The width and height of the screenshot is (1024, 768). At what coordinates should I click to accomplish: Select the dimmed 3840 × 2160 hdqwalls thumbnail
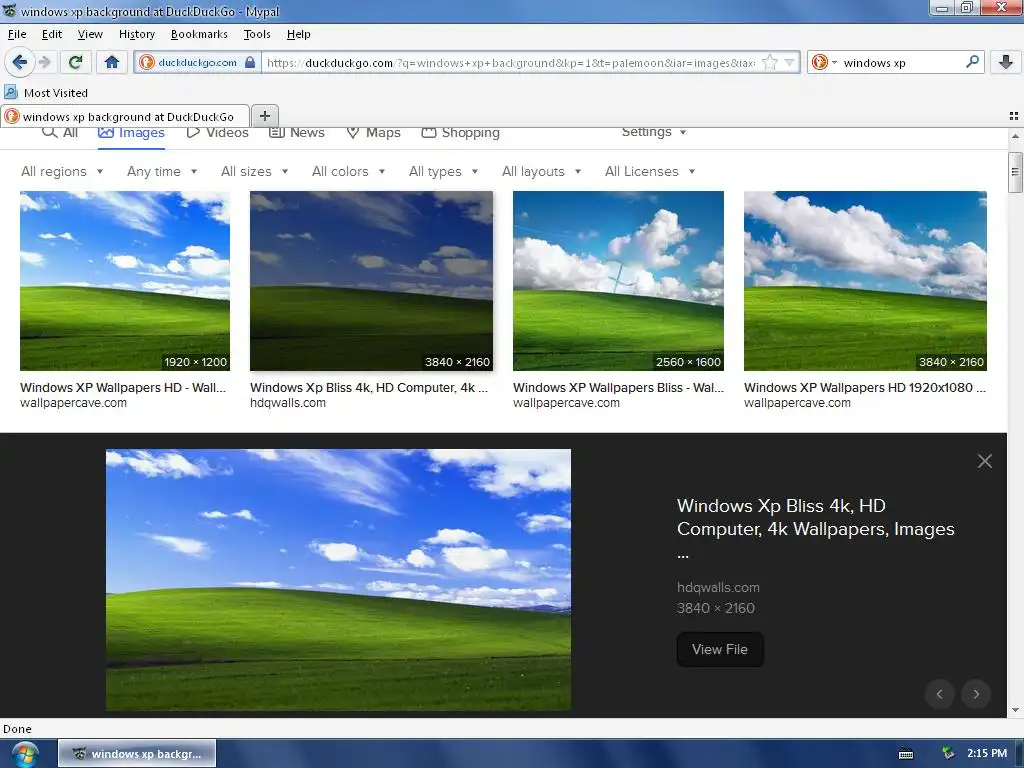tap(371, 281)
